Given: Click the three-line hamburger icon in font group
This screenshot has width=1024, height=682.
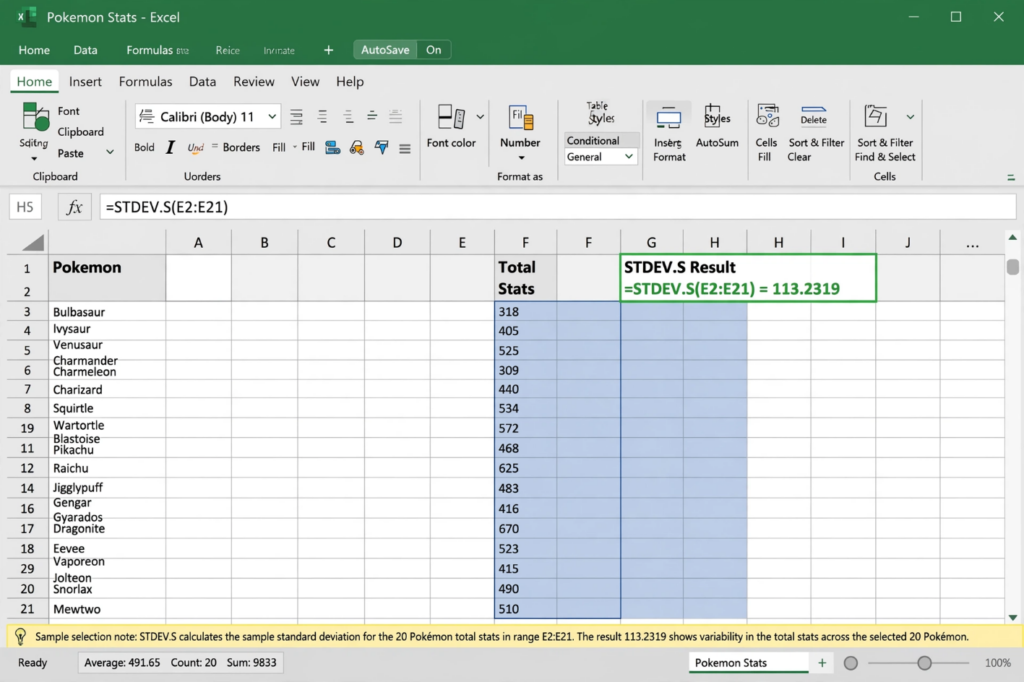Looking at the screenshot, I should pos(405,149).
